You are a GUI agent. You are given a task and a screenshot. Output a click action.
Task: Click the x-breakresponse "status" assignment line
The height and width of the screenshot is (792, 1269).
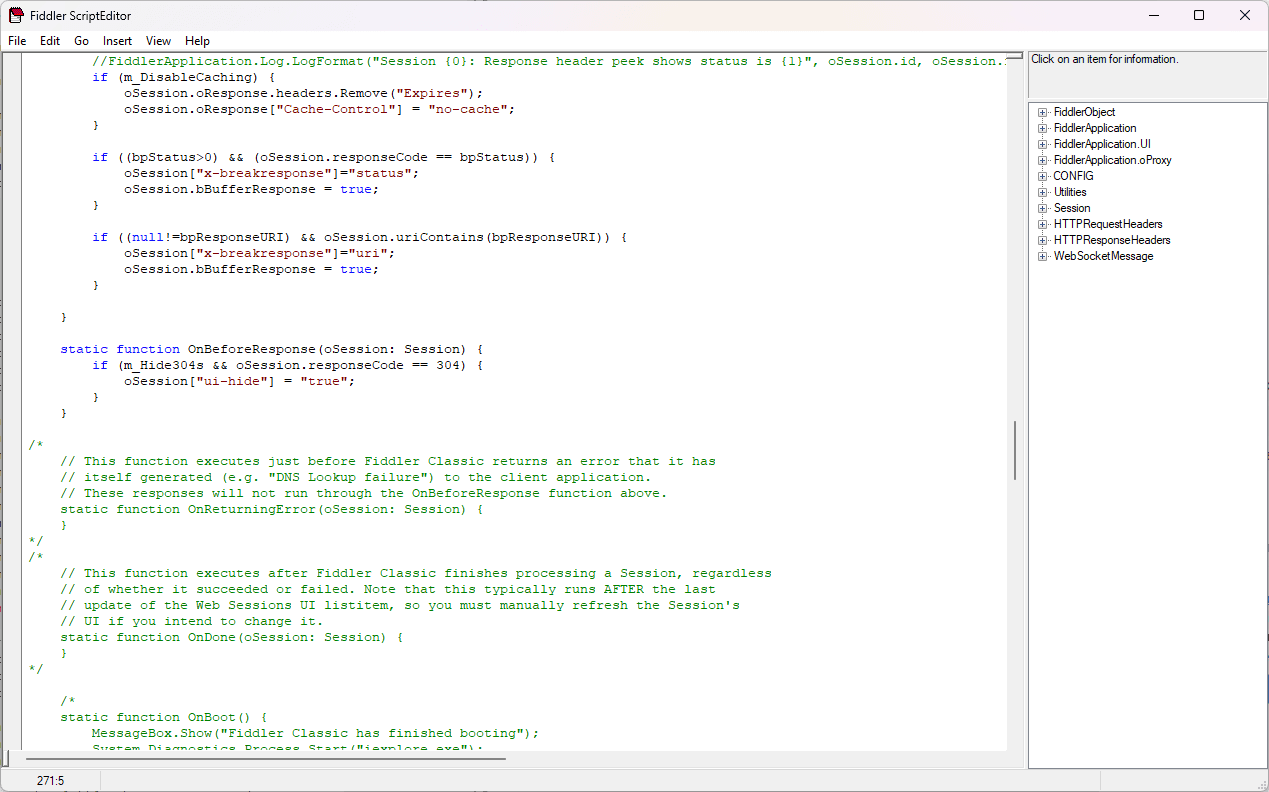click(x=272, y=173)
